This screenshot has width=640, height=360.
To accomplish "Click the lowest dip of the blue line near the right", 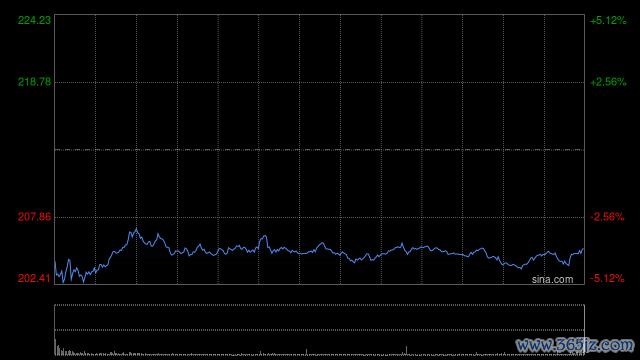I will coord(521,269).
